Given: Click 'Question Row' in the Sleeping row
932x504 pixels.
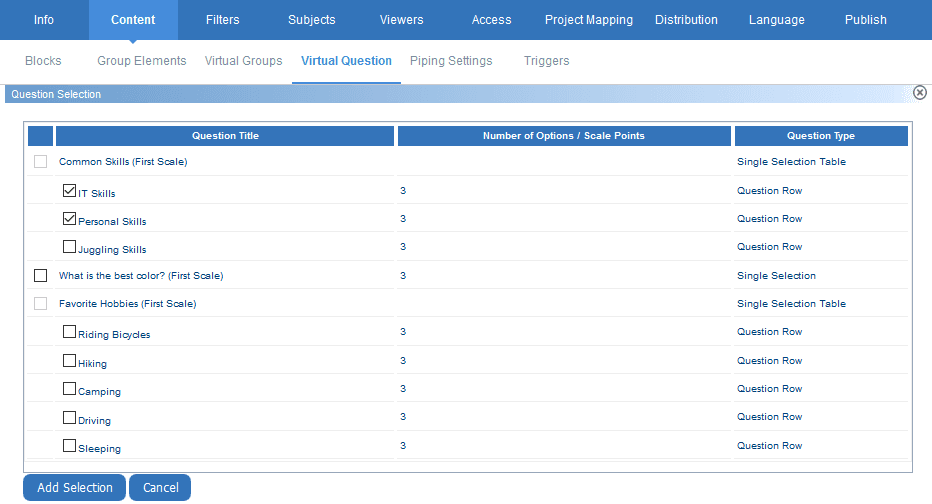Looking at the screenshot, I should 770,446.
